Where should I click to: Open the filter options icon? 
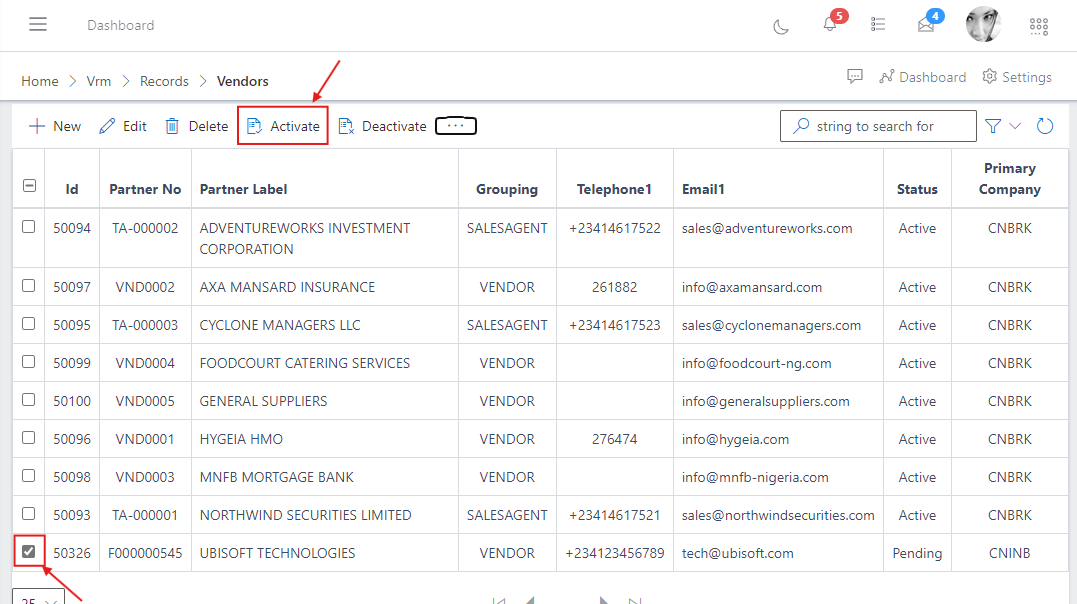coord(991,125)
